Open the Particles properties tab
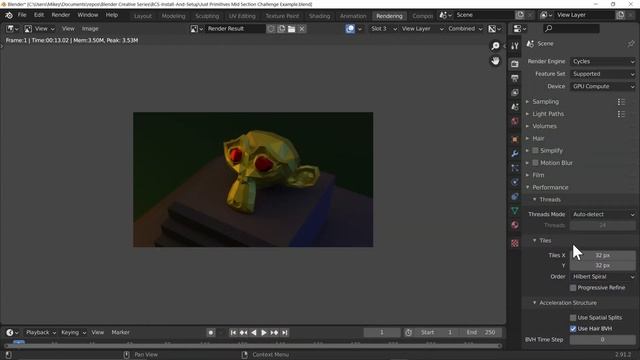Screen dimensions: 640x360 (515, 168)
